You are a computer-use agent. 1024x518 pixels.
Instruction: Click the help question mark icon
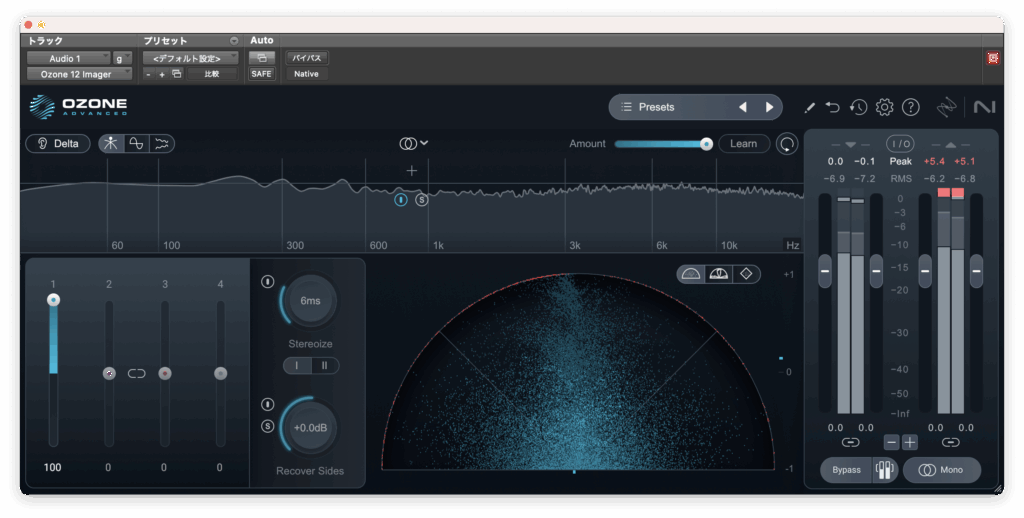click(x=910, y=107)
